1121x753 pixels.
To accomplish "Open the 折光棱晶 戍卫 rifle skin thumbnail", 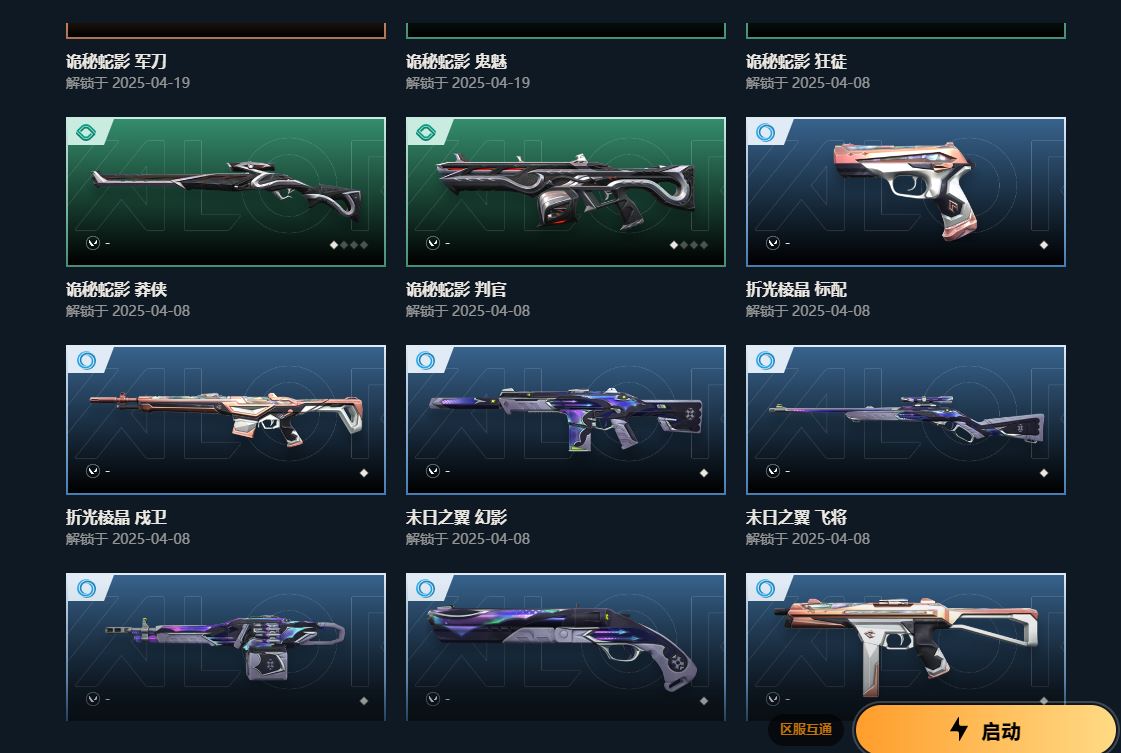I will pyautogui.click(x=226, y=420).
